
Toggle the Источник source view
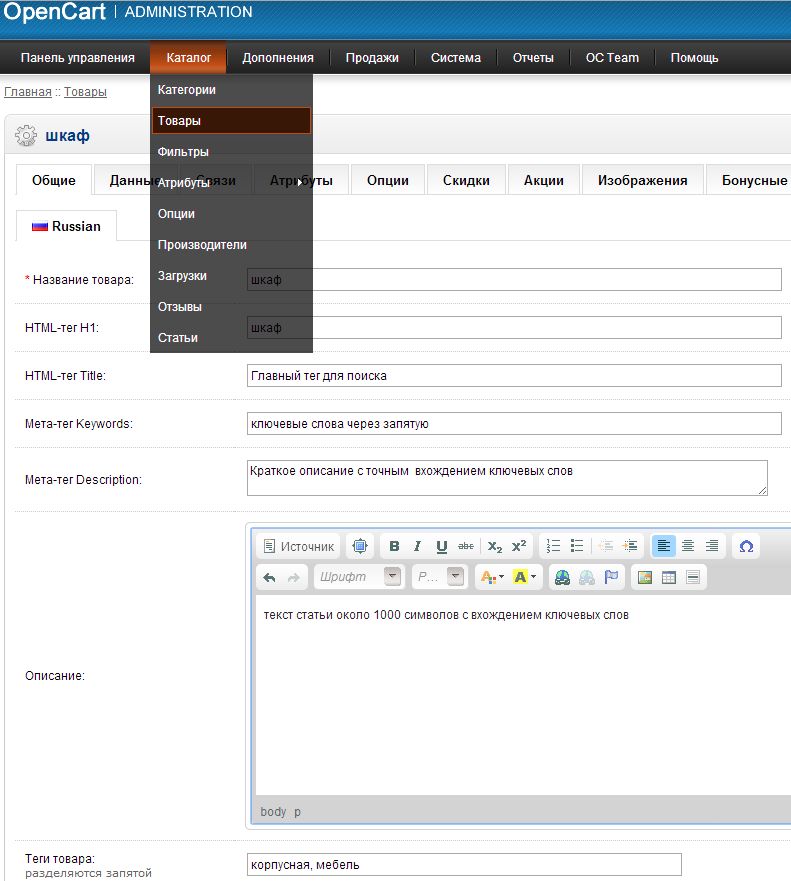coord(298,546)
